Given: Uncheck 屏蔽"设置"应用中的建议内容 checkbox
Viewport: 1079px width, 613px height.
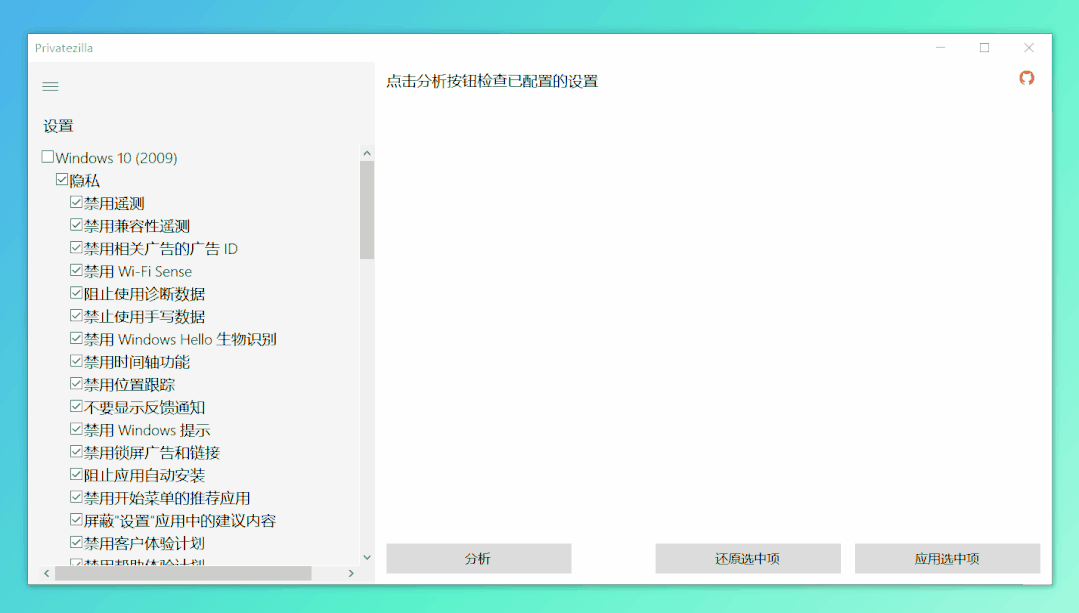Looking at the screenshot, I should coord(76,520).
